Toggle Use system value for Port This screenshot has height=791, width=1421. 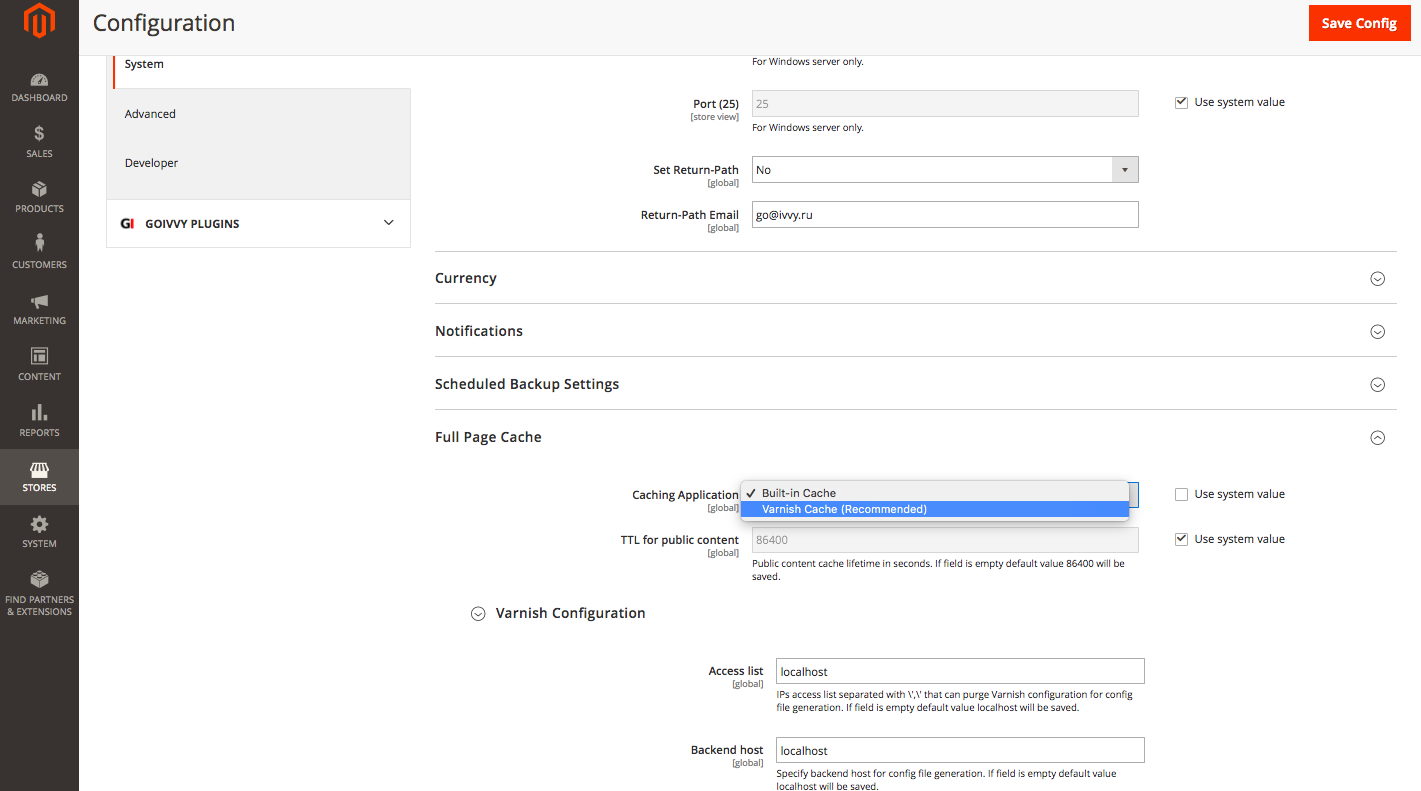coord(1181,102)
